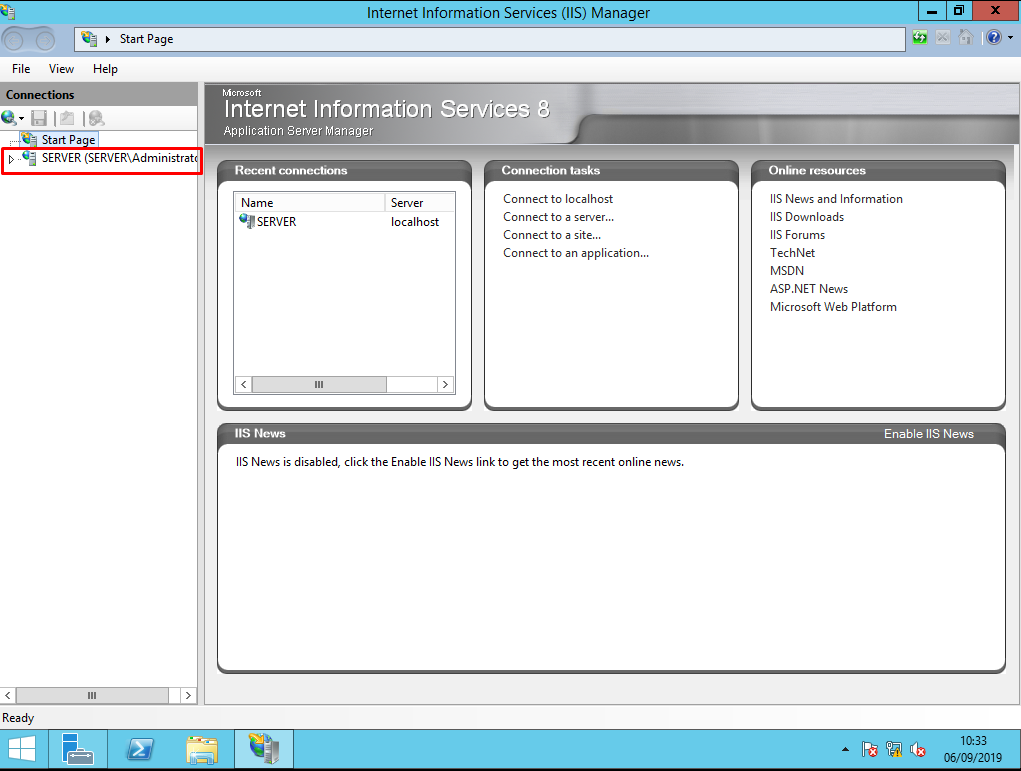Click the Action Center flag tray icon
1021x771 pixels.
point(869,750)
